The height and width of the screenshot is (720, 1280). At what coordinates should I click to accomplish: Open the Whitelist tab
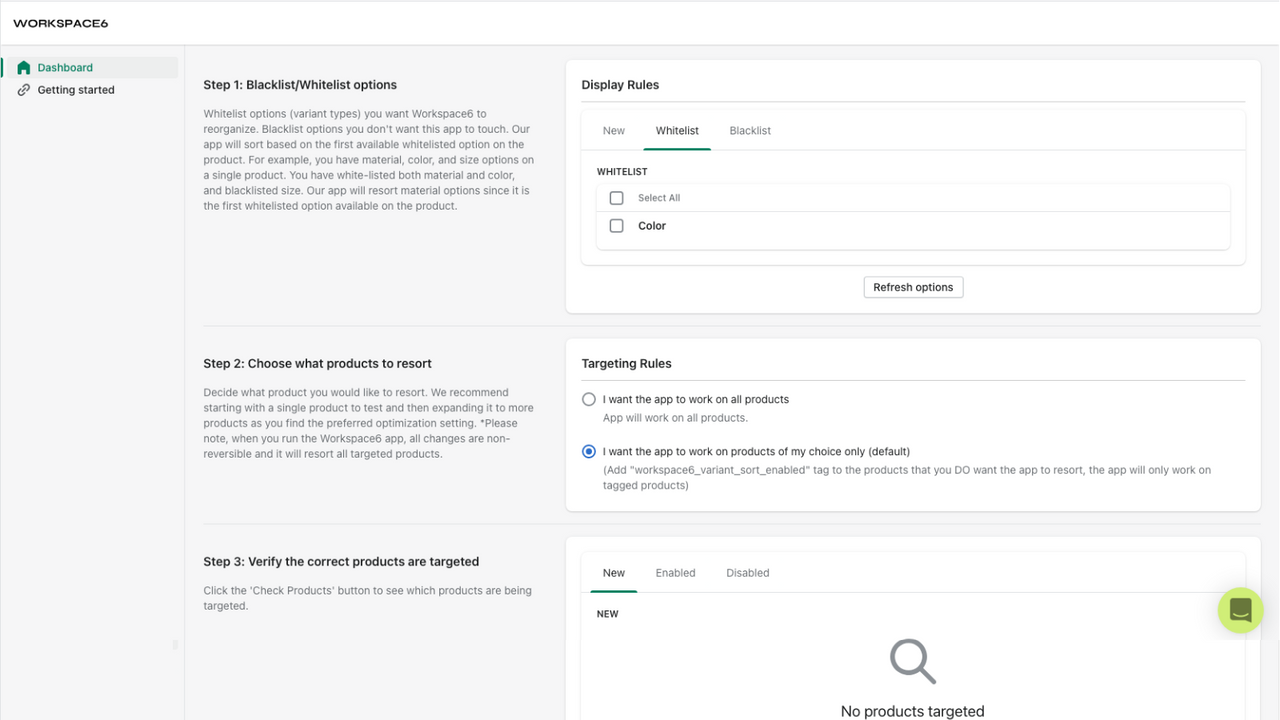(677, 131)
